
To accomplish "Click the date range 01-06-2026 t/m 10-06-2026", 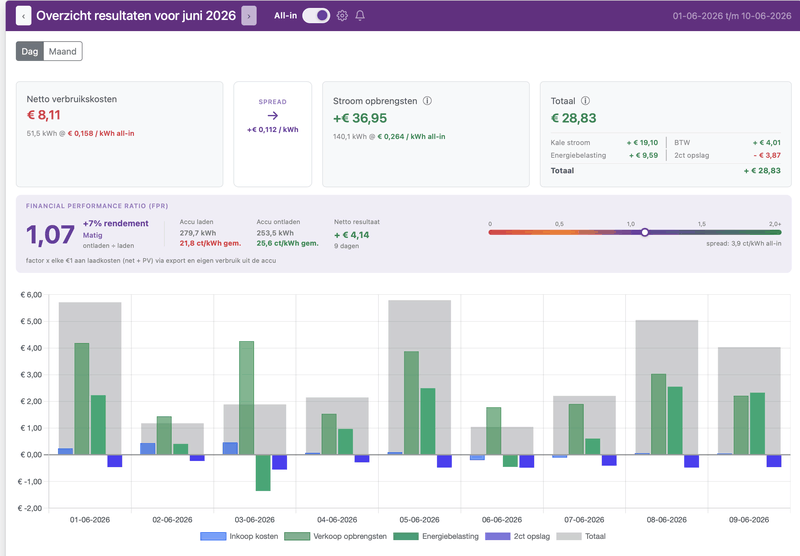I will point(732,16).
